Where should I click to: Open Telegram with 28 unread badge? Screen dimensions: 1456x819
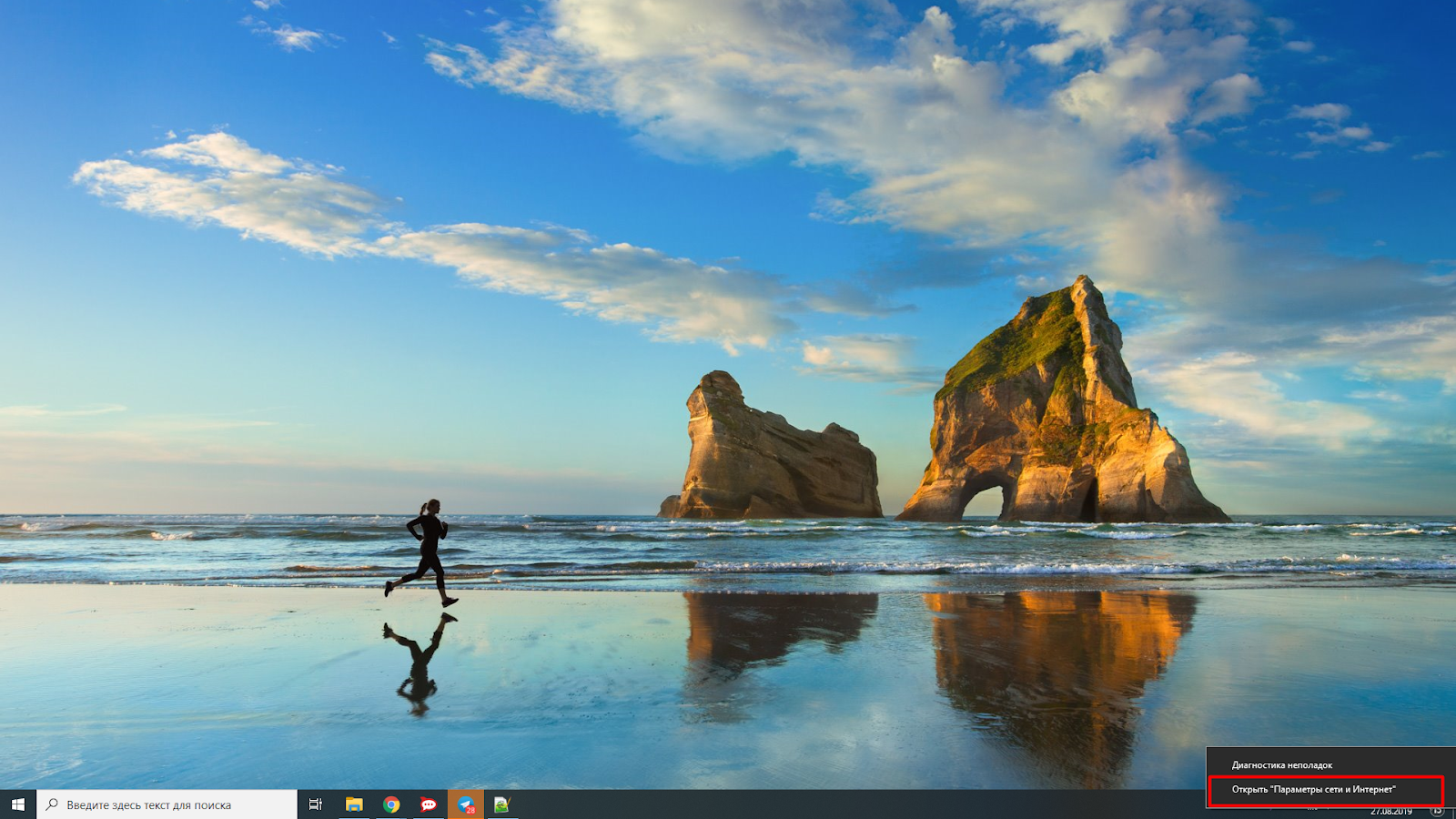pos(466,804)
